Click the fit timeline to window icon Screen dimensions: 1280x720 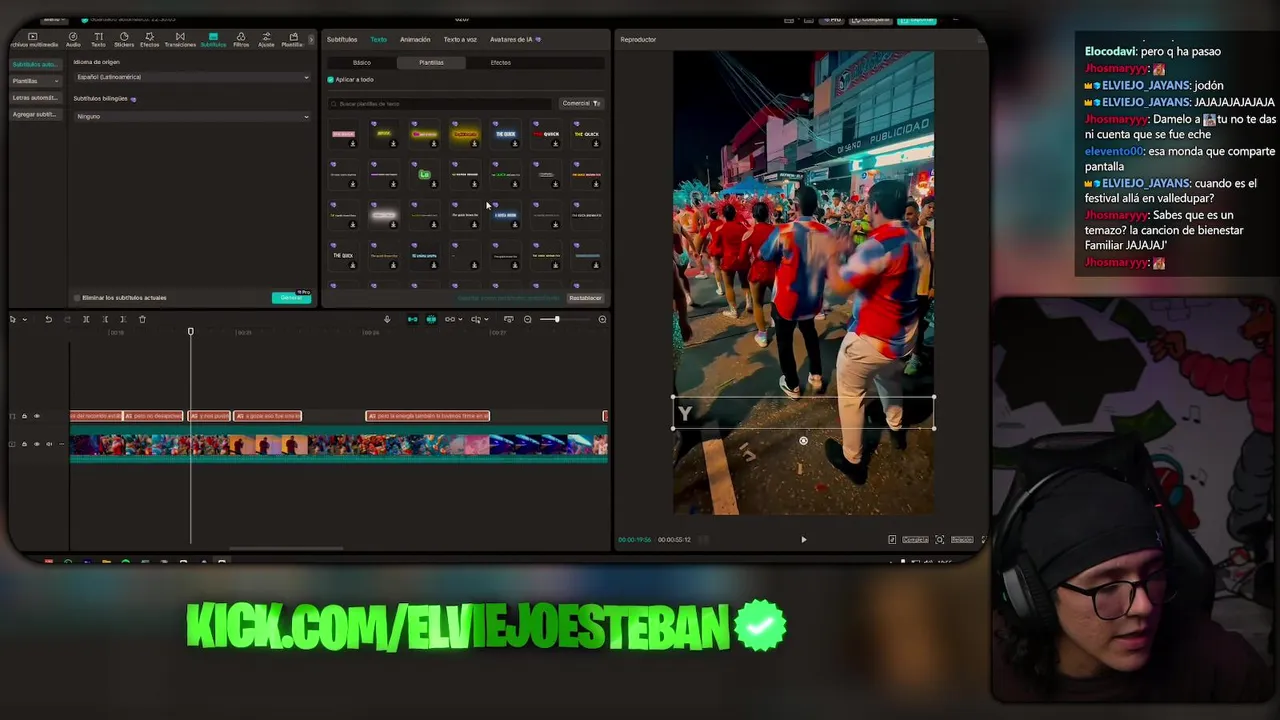click(x=509, y=319)
